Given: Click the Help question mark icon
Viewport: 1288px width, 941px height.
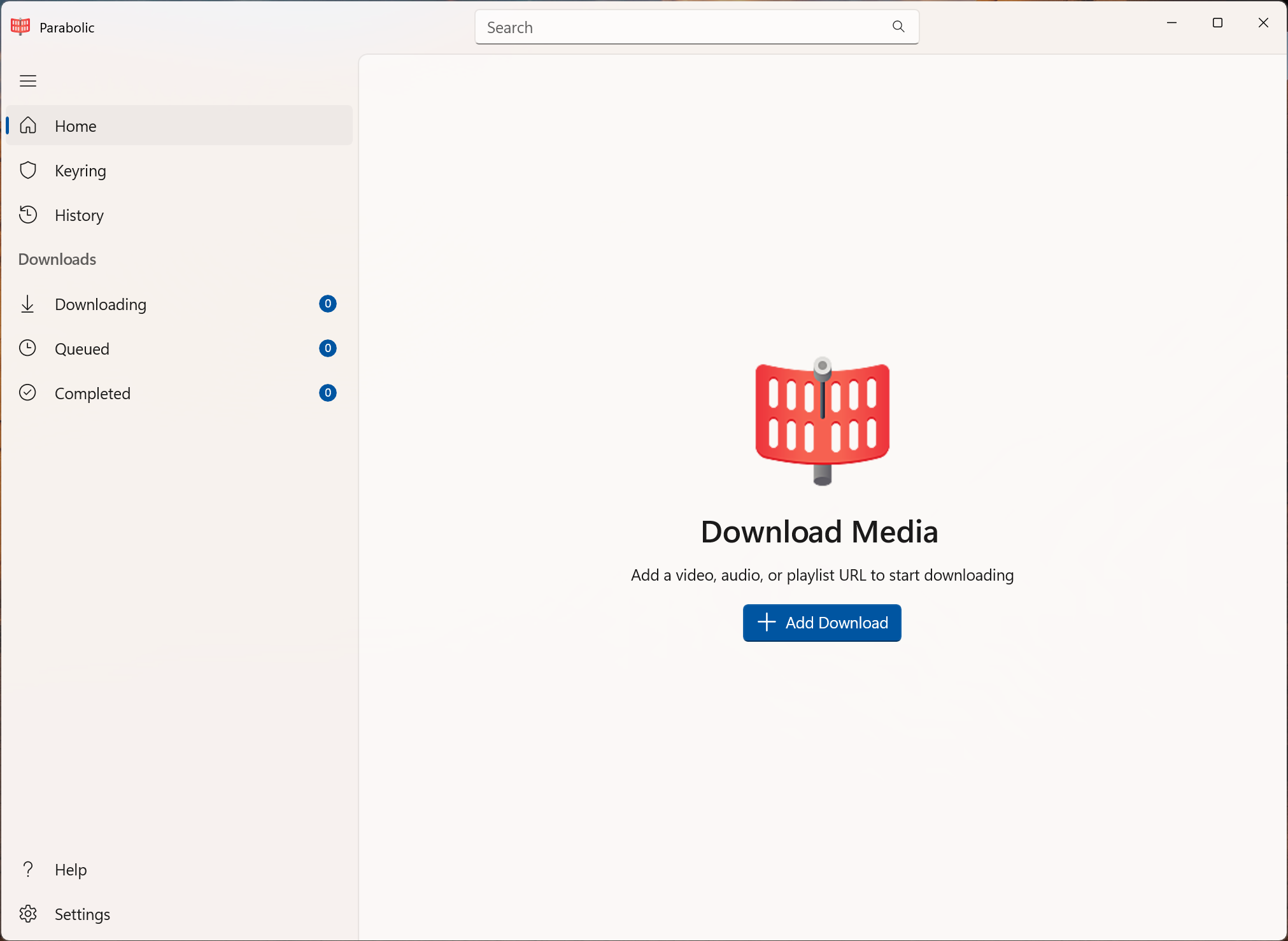Looking at the screenshot, I should pyautogui.click(x=28, y=869).
